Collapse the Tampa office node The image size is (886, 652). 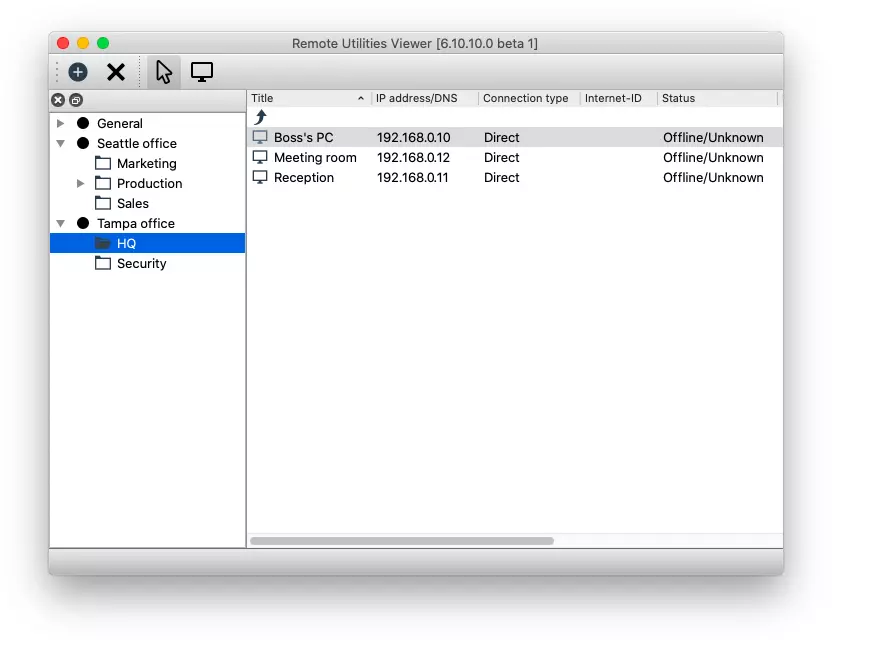(x=61, y=223)
